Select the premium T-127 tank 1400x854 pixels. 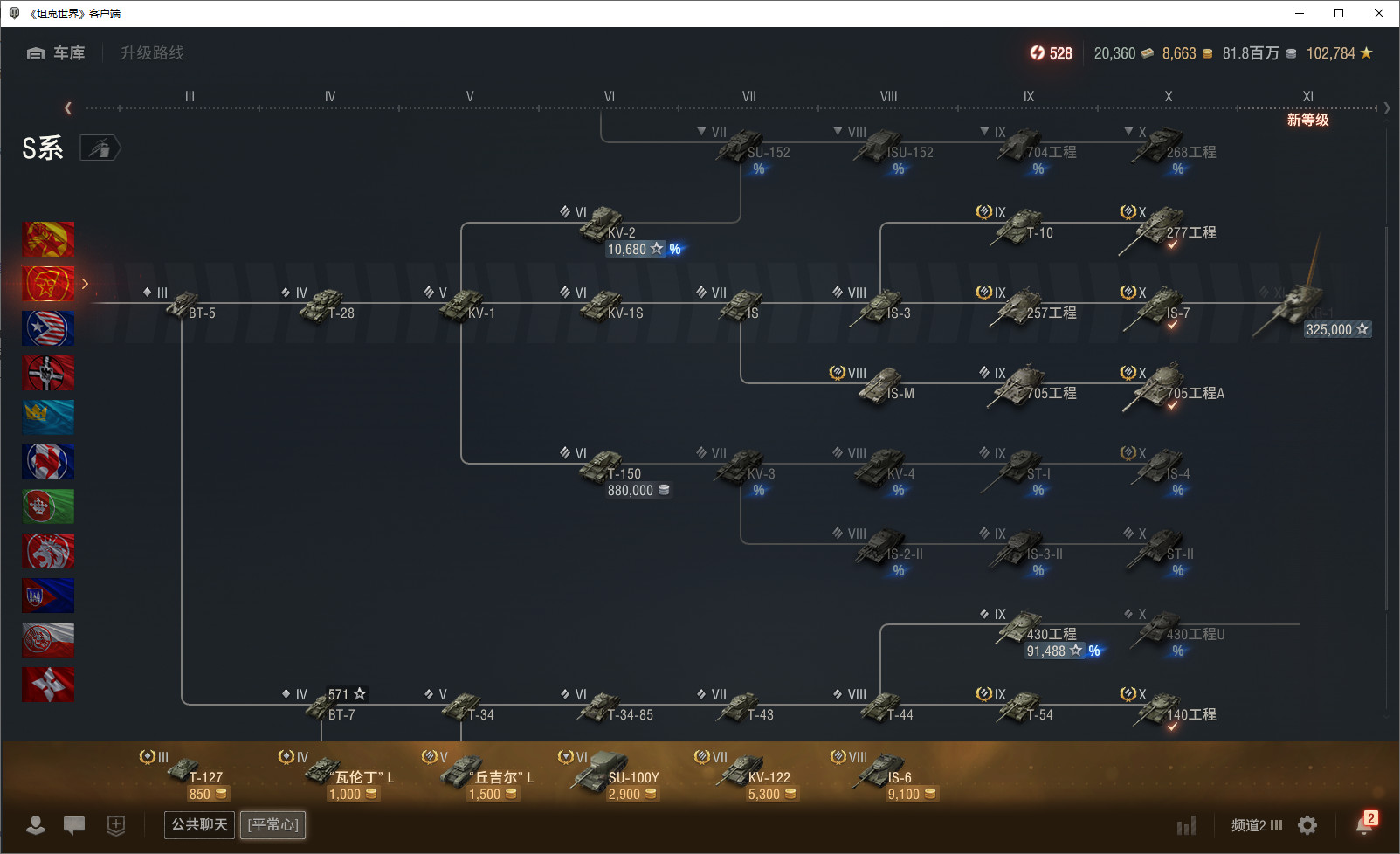(183, 768)
